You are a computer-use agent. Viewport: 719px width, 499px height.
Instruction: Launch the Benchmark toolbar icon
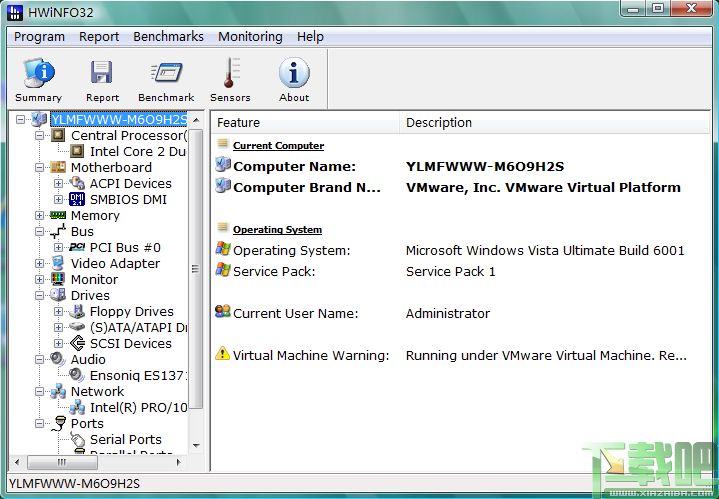tap(166, 72)
